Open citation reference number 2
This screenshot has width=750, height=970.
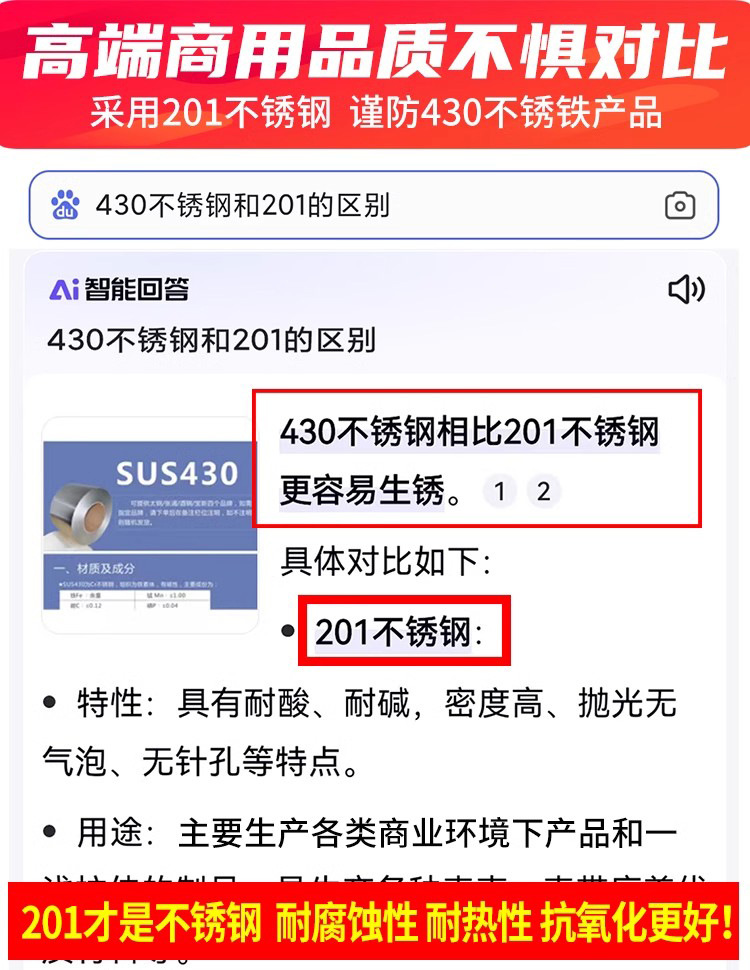[543, 491]
